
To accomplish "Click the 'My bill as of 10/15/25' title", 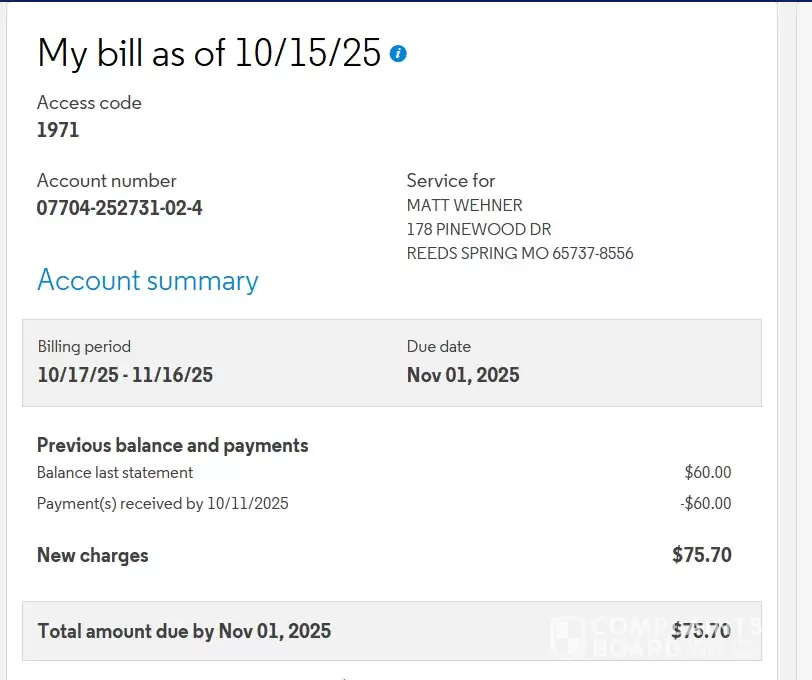I will (x=208, y=53).
